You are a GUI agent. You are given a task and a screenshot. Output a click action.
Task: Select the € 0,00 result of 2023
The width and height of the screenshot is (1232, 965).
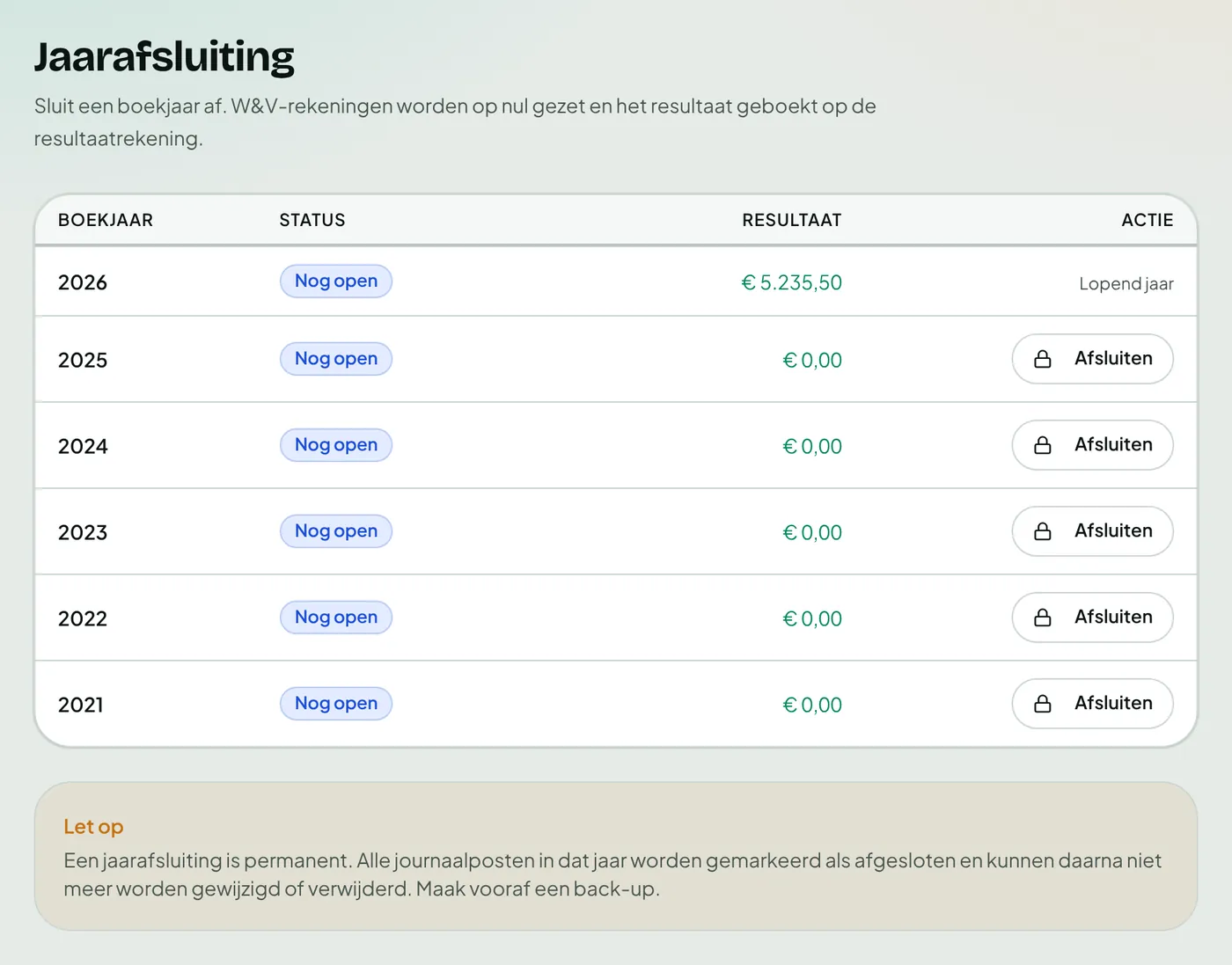point(812,532)
